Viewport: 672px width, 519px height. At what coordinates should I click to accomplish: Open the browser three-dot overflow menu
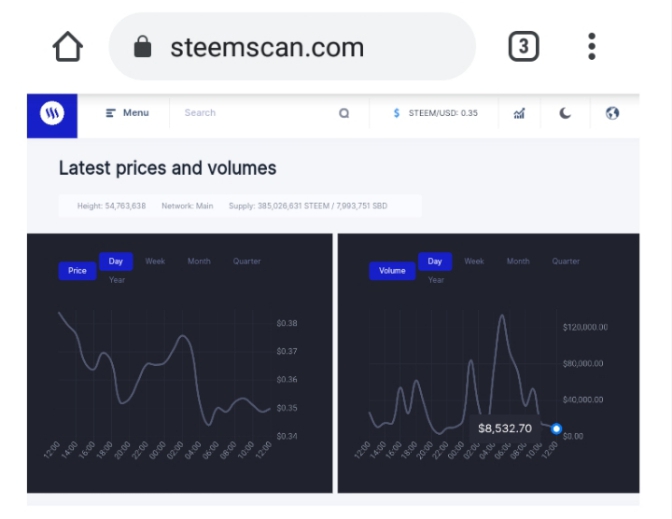point(592,46)
